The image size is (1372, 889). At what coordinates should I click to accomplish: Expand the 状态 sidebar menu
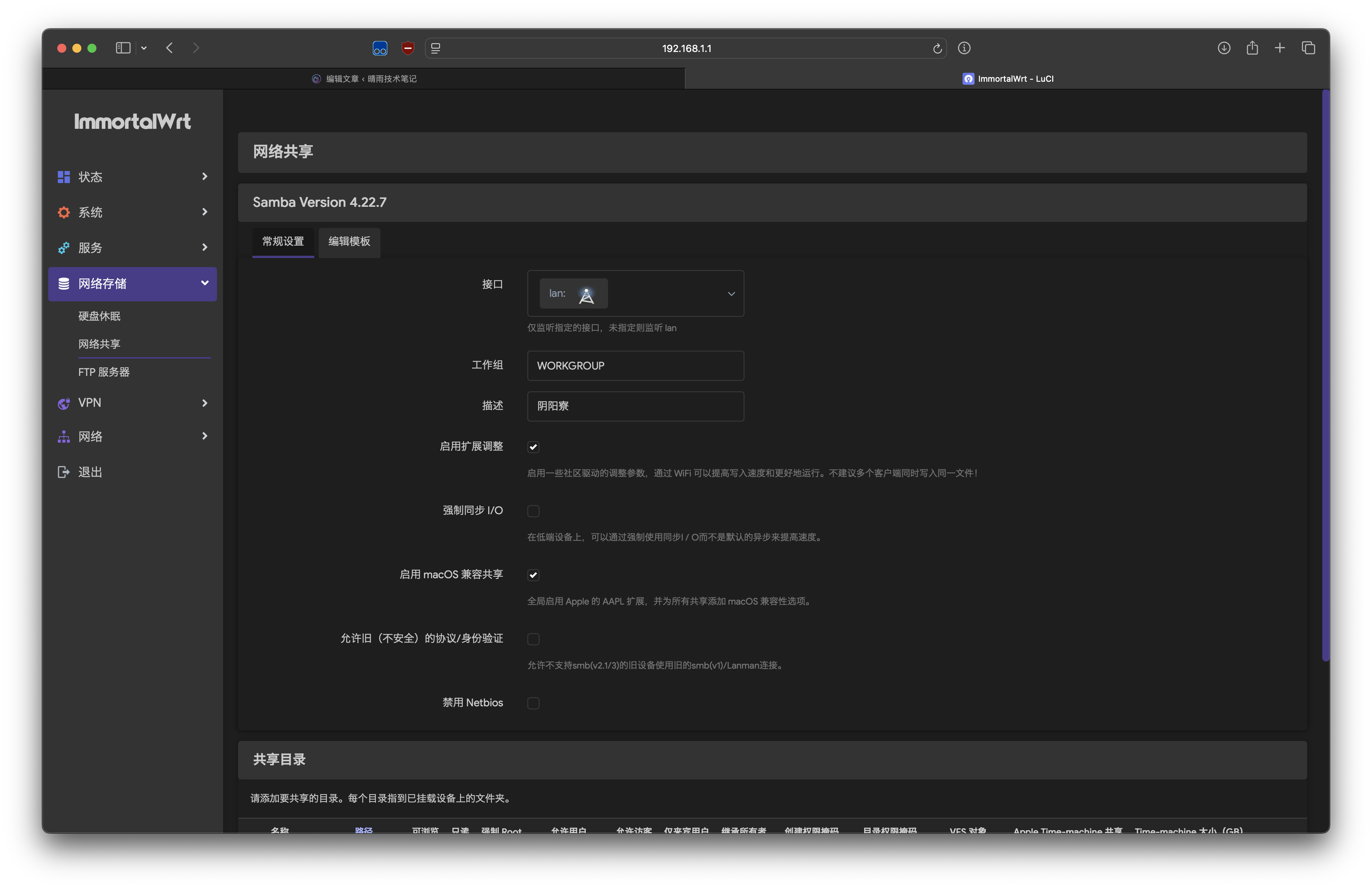point(133,177)
